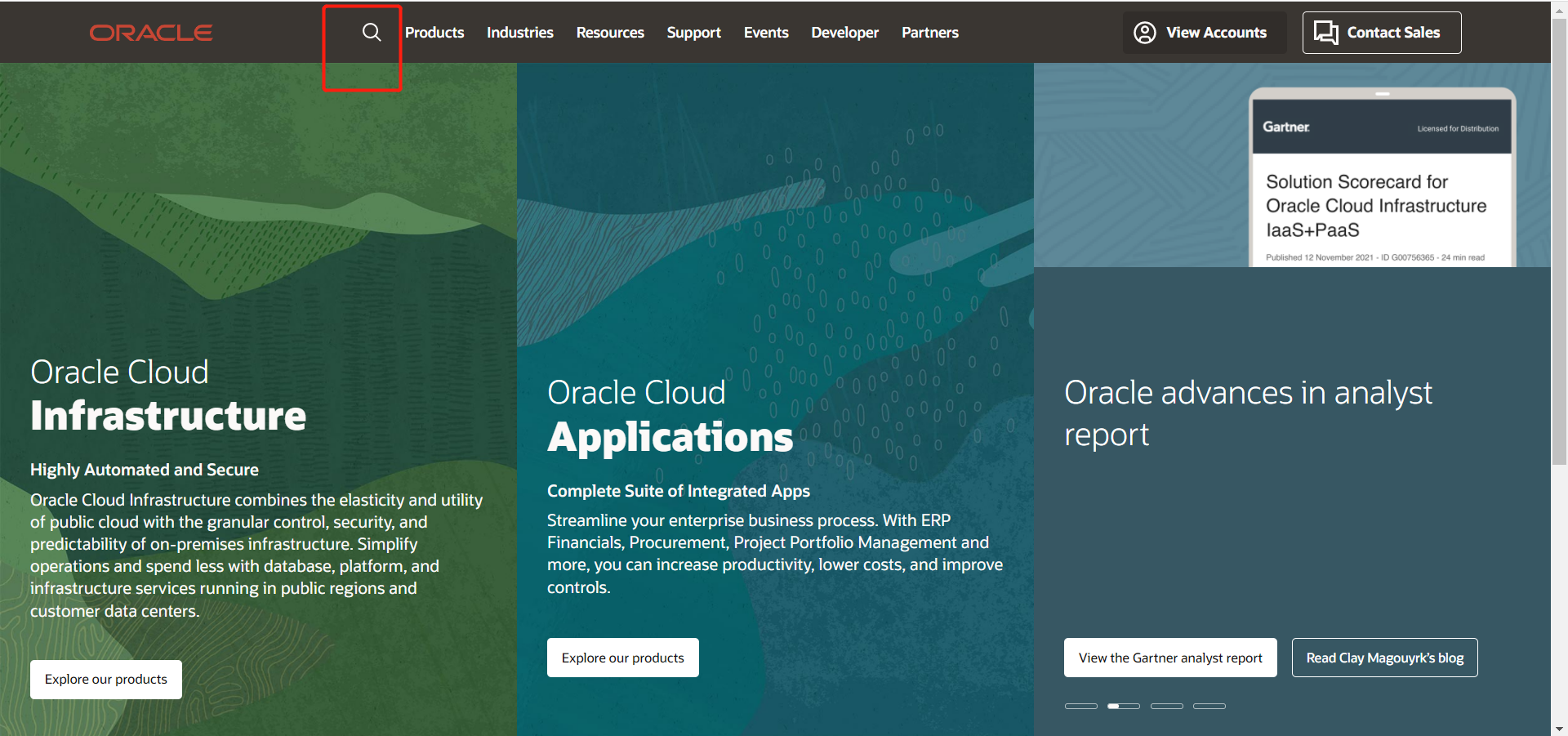The height and width of the screenshot is (736, 1568).
Task: Click the Oracle Cloud Infrastructure heading
Action: tap(168, 395)
